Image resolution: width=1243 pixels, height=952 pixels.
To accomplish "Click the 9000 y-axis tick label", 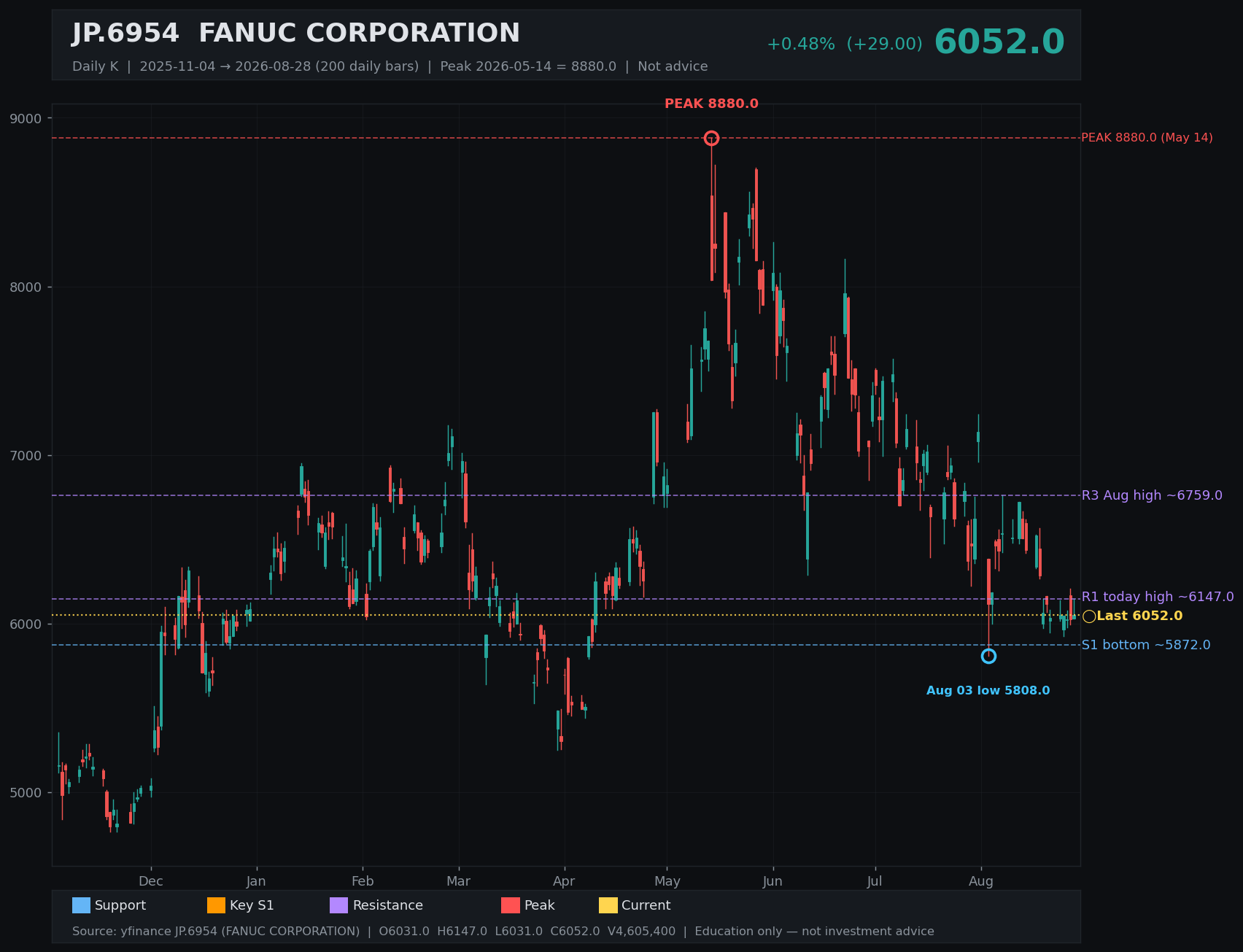I will click(x=26, y=118).
